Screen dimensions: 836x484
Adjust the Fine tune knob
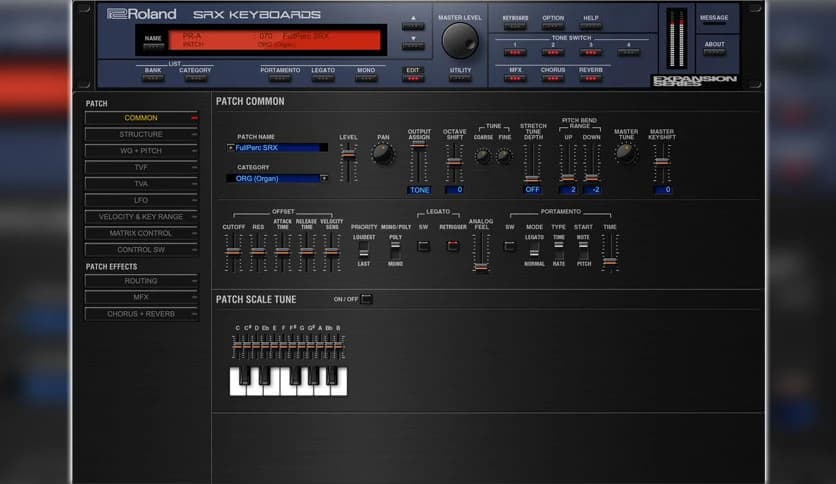pos(504,156)
